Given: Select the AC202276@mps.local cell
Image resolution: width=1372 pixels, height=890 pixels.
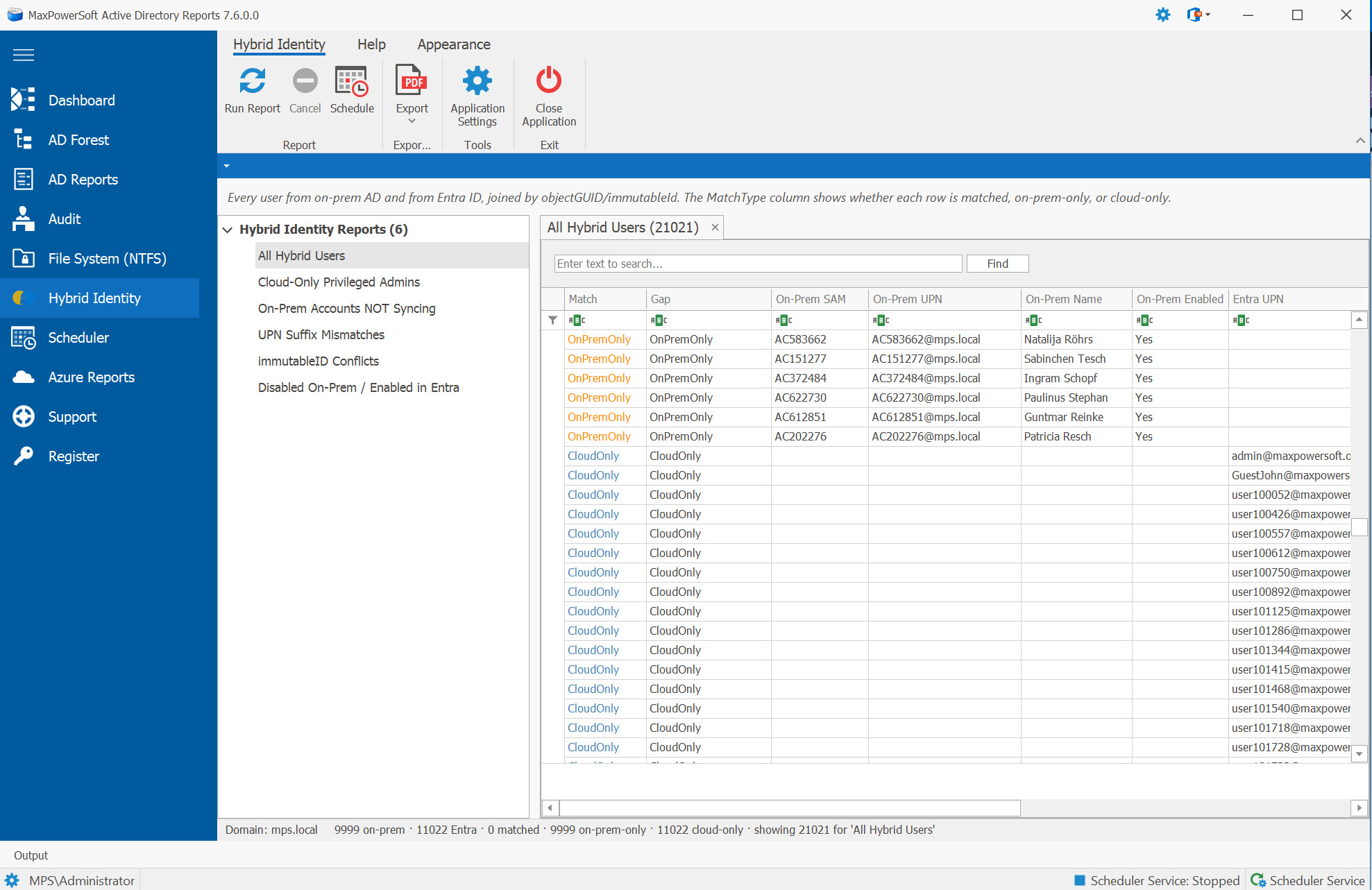Looking at the screenshot, I should 945,436.
